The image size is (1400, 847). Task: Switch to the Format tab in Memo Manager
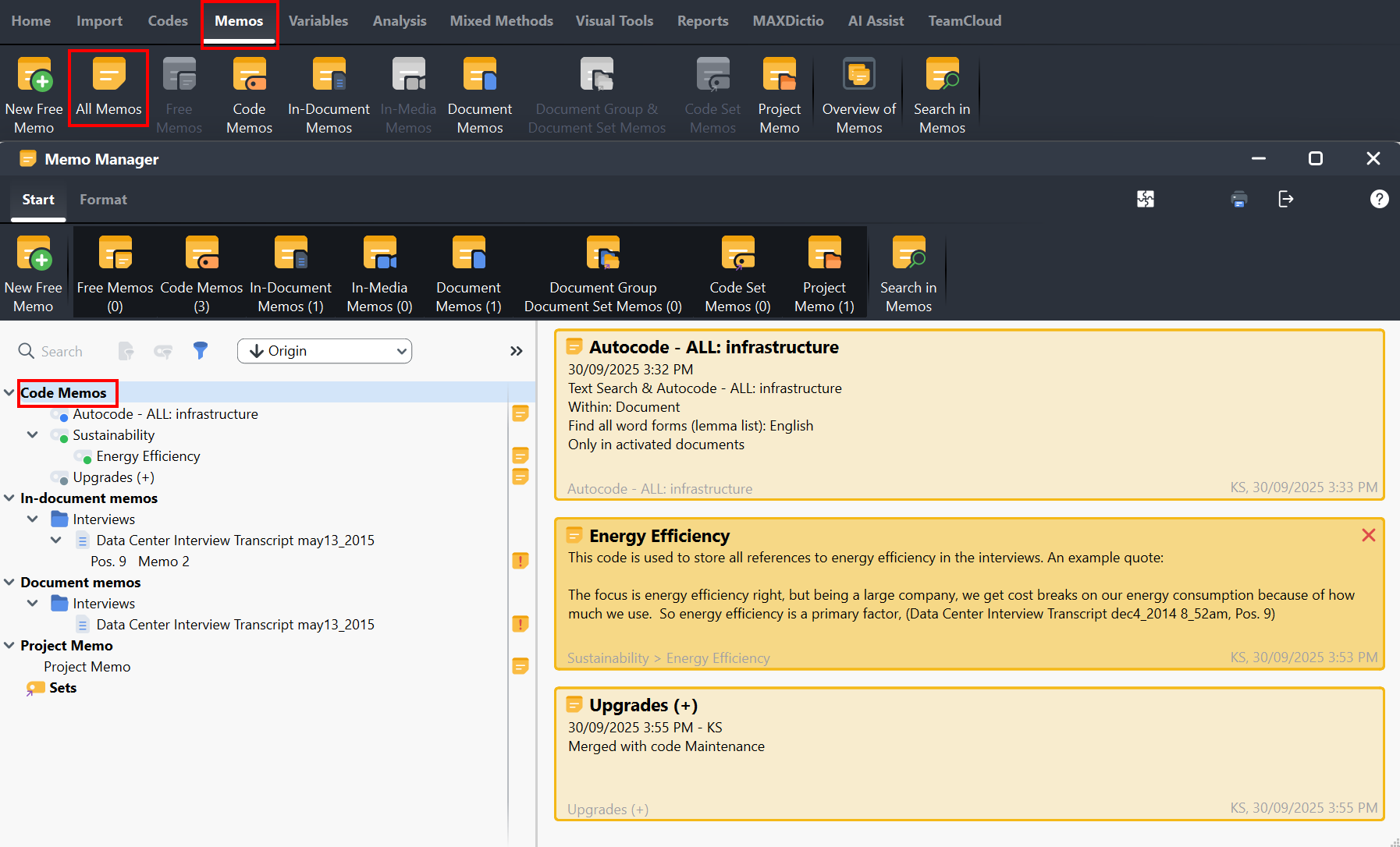pos(103,200)
